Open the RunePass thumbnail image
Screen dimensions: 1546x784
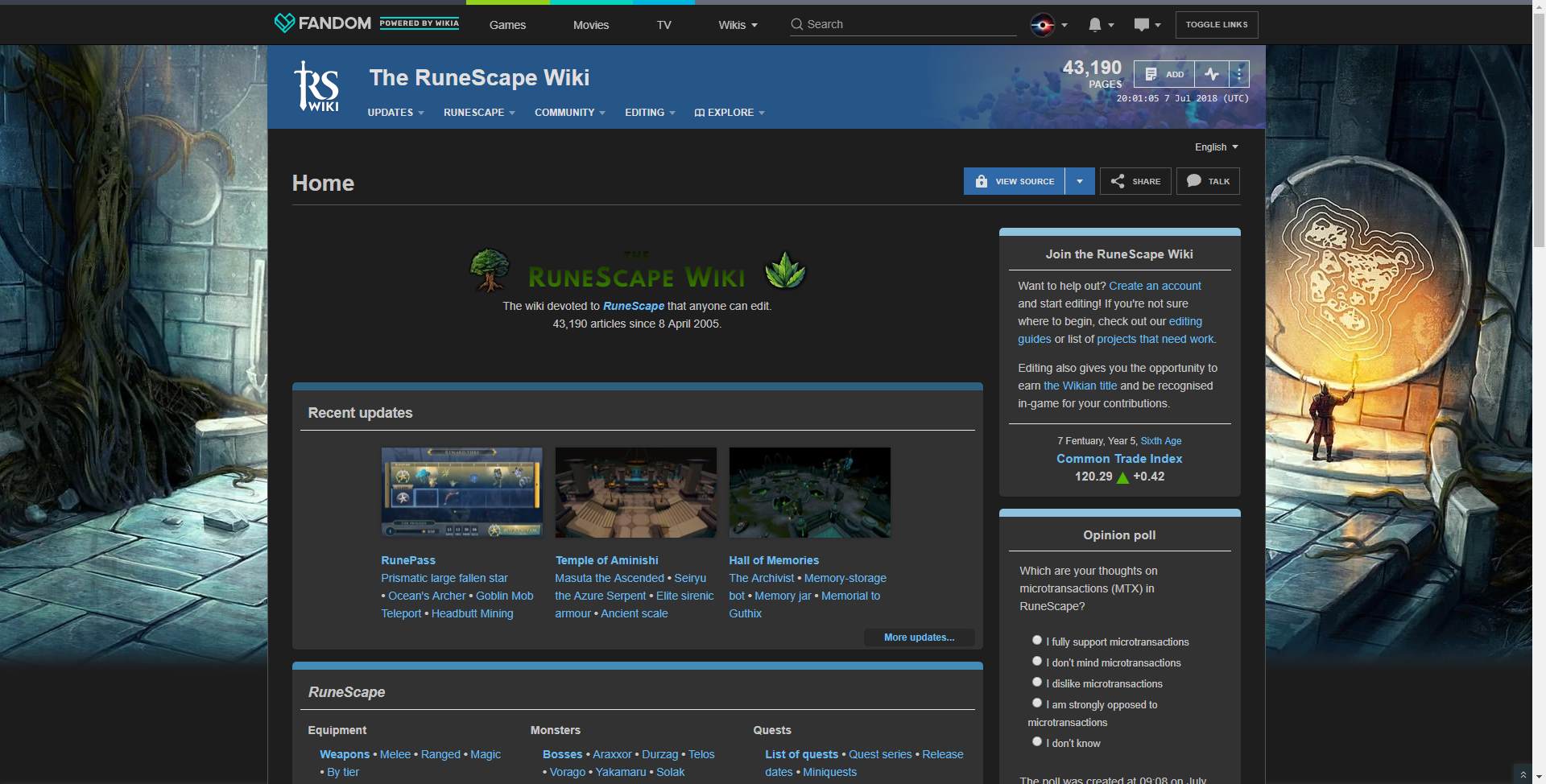click(x=461, y=493)
